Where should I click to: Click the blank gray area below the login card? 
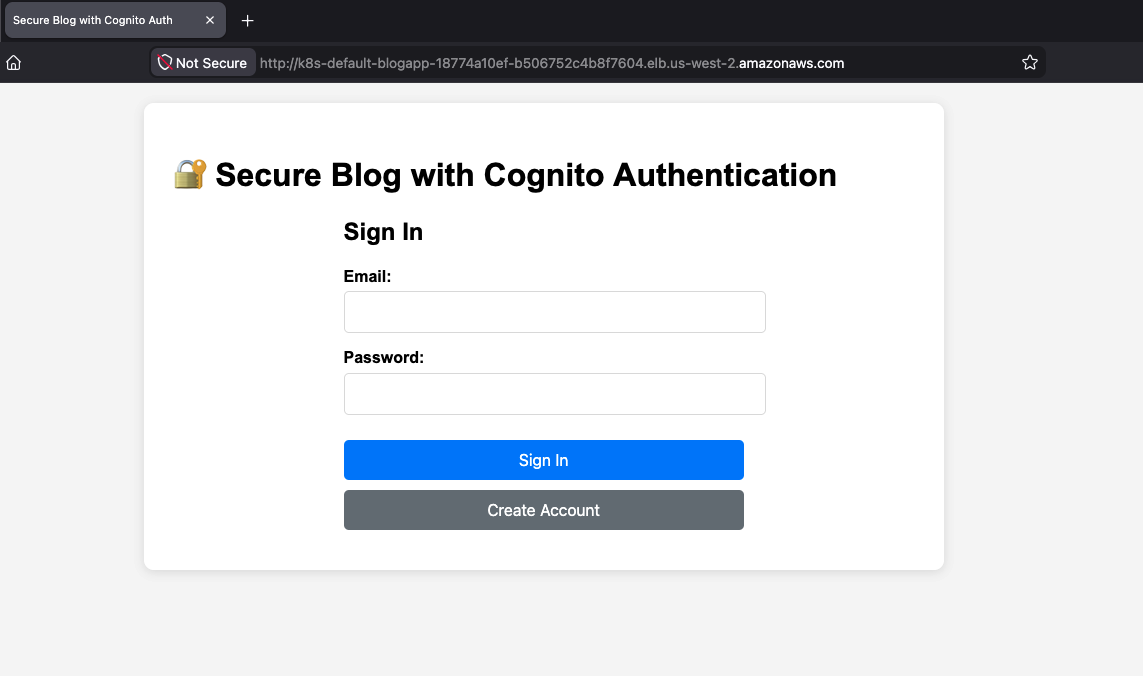(544, 623)
